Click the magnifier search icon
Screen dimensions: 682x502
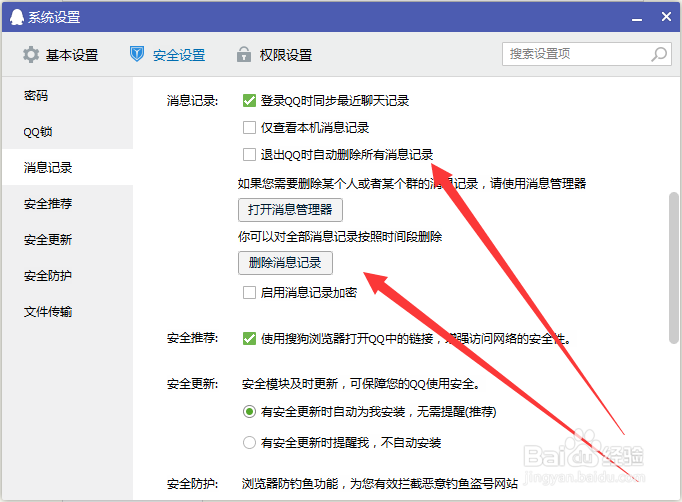point(659,54)
